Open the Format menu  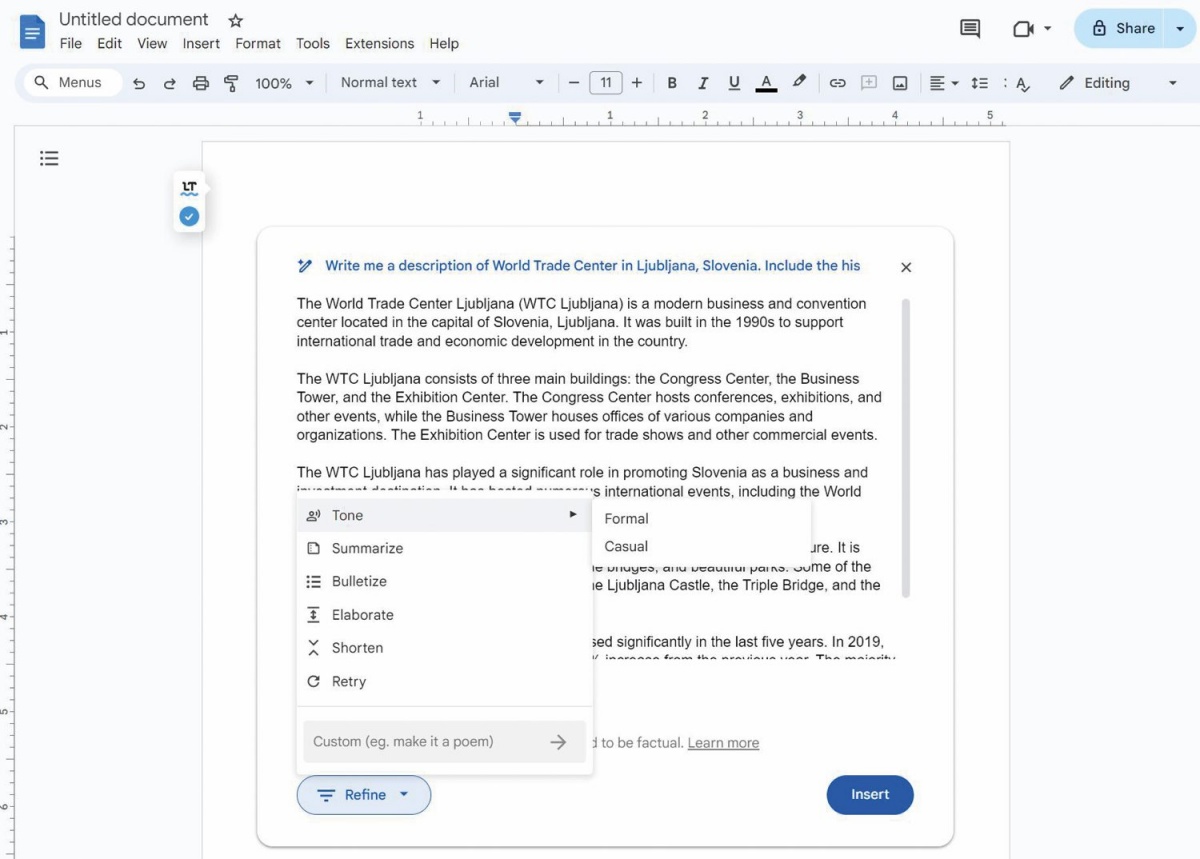(x=258, y=44)
